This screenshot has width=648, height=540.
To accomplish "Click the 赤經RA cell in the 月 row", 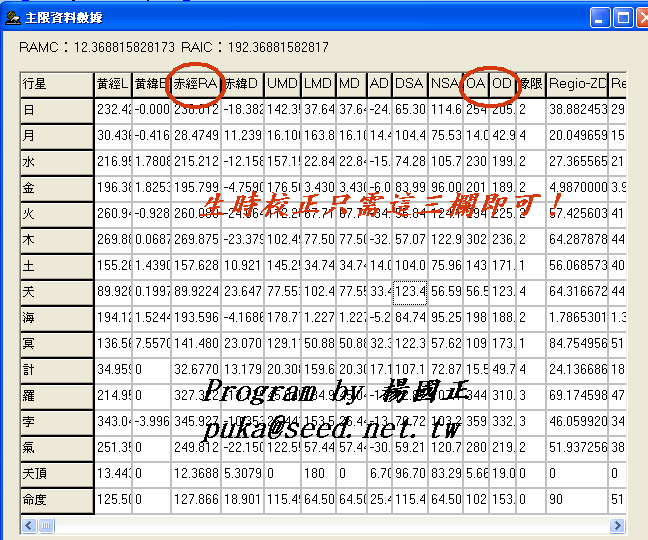I will point(194,135).
